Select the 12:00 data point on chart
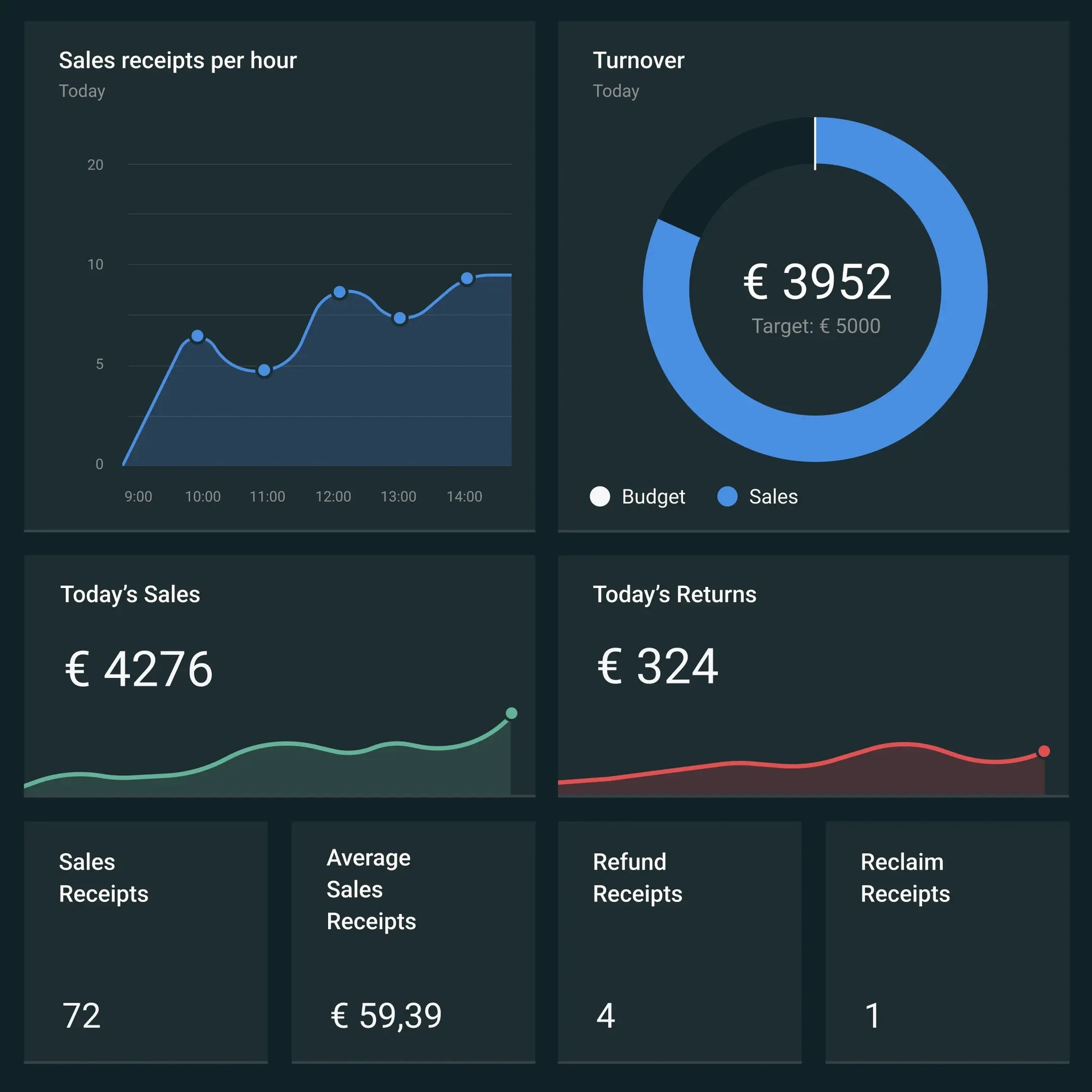The width and height of the screenshot is (1092, 1092). [339, 292]
